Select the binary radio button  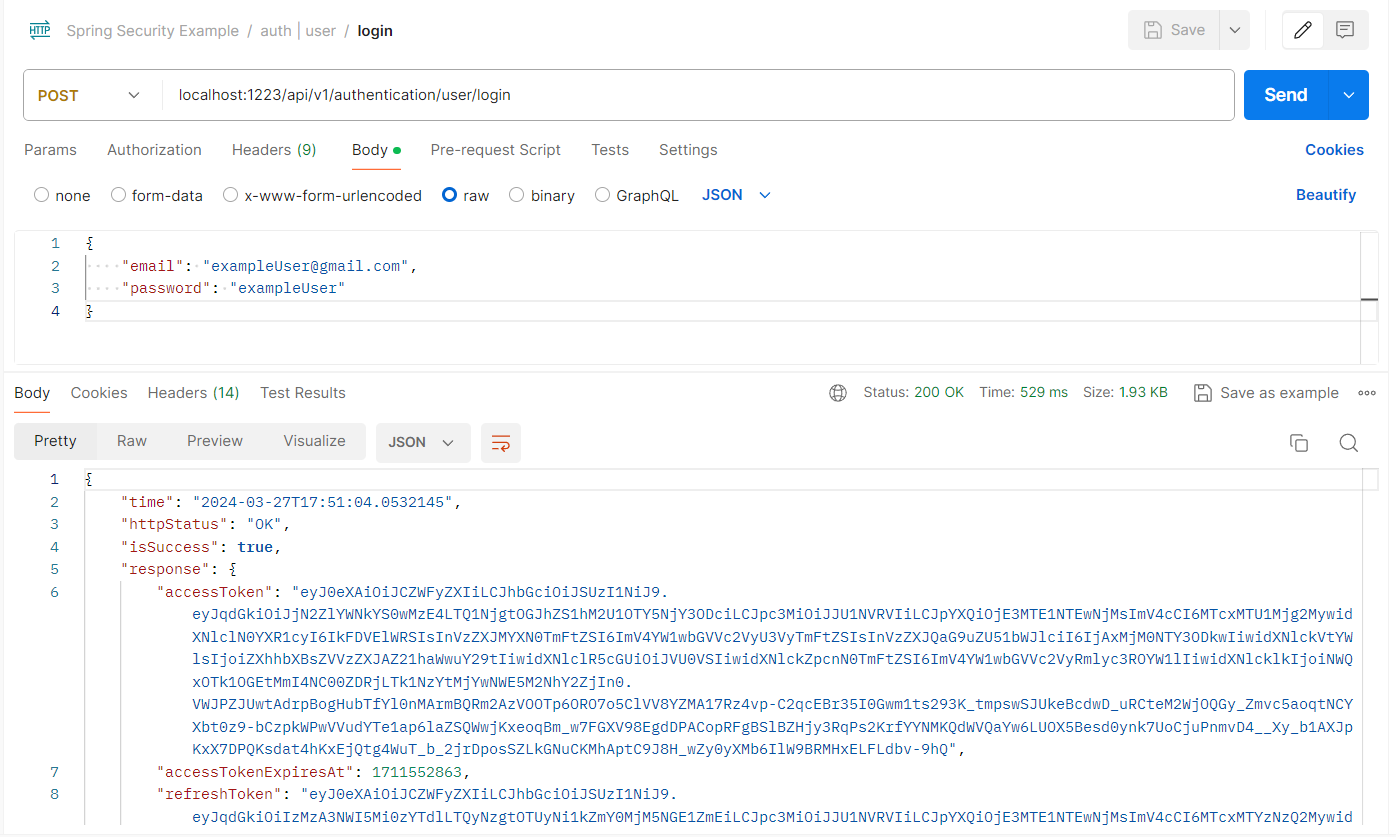pyautogui.click(x=517, y=195)
